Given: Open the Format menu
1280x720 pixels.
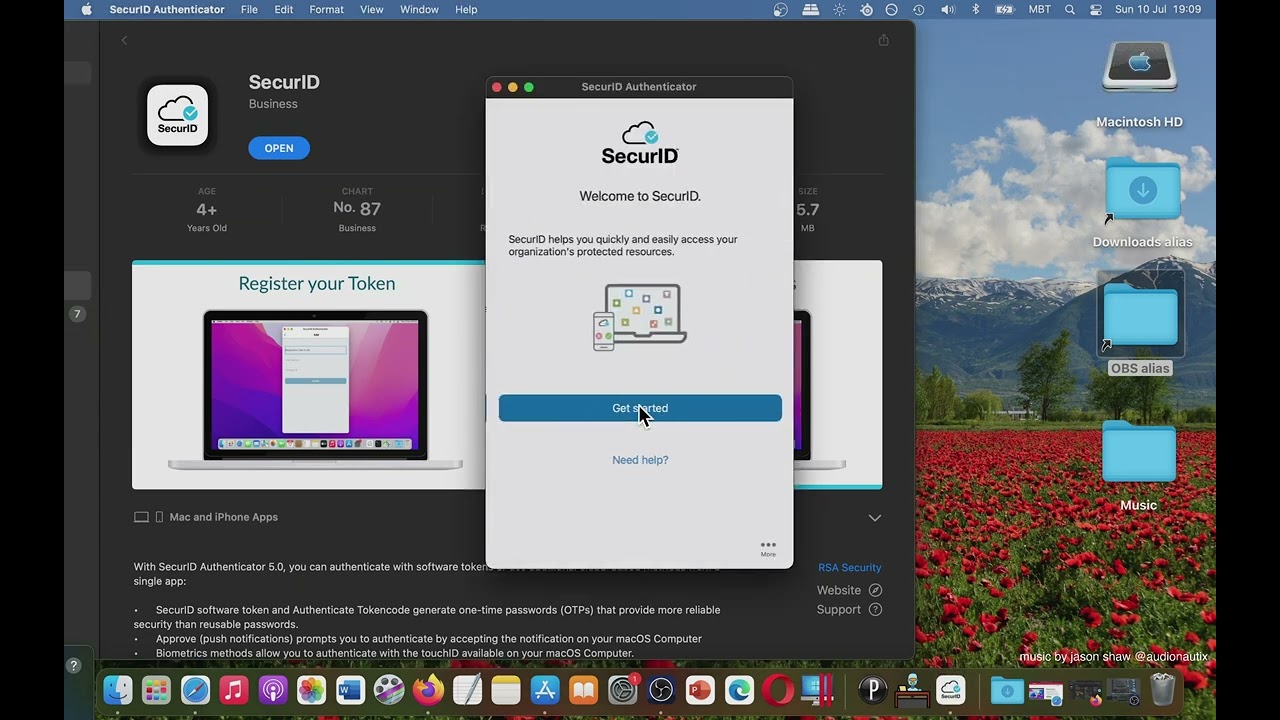Looking at the screenshot, I should 326,9.
